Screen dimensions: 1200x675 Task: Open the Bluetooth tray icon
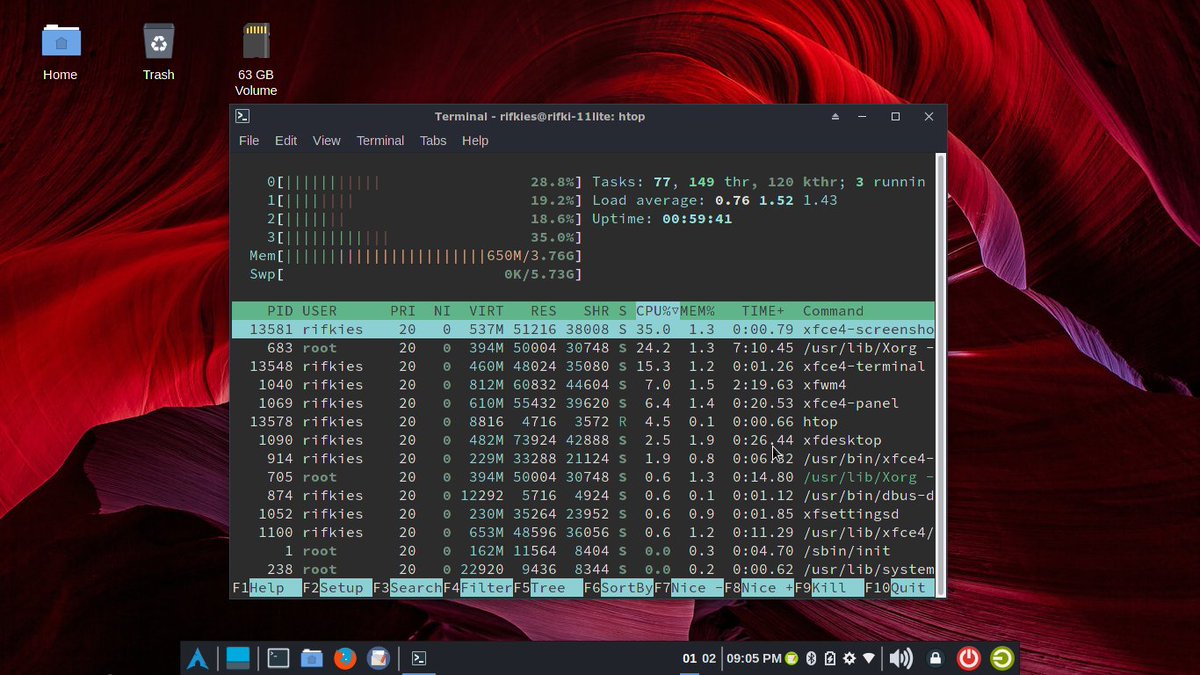[812, 658]
